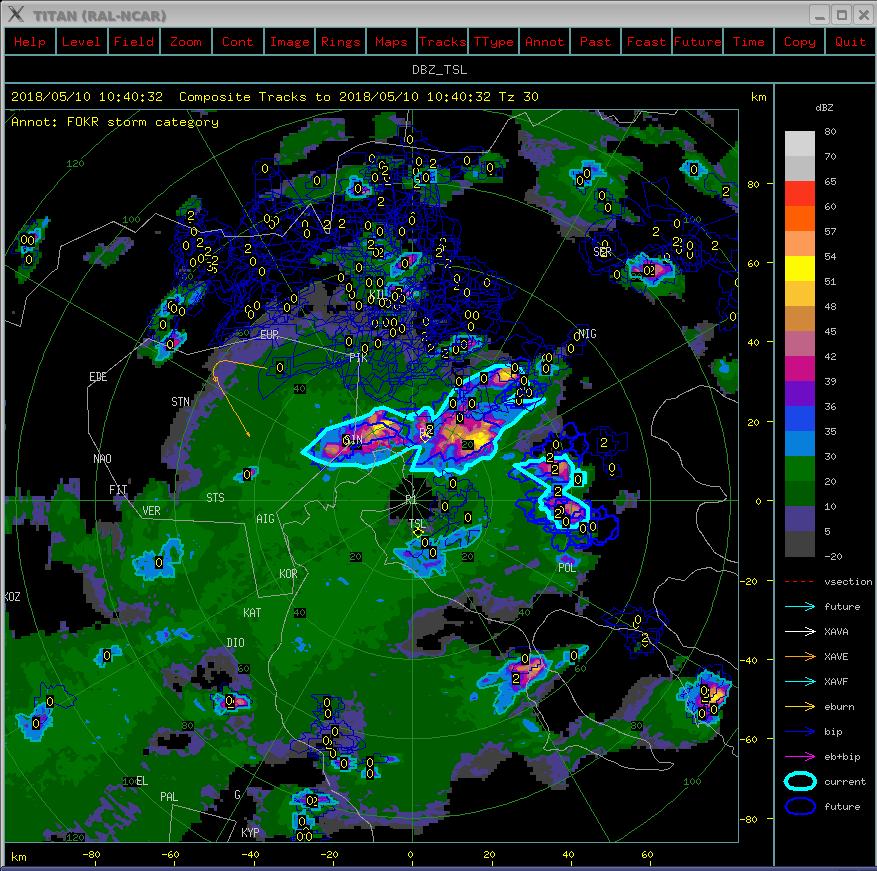Click the STS station label
The image size is (877, 871).
[215, 497]
